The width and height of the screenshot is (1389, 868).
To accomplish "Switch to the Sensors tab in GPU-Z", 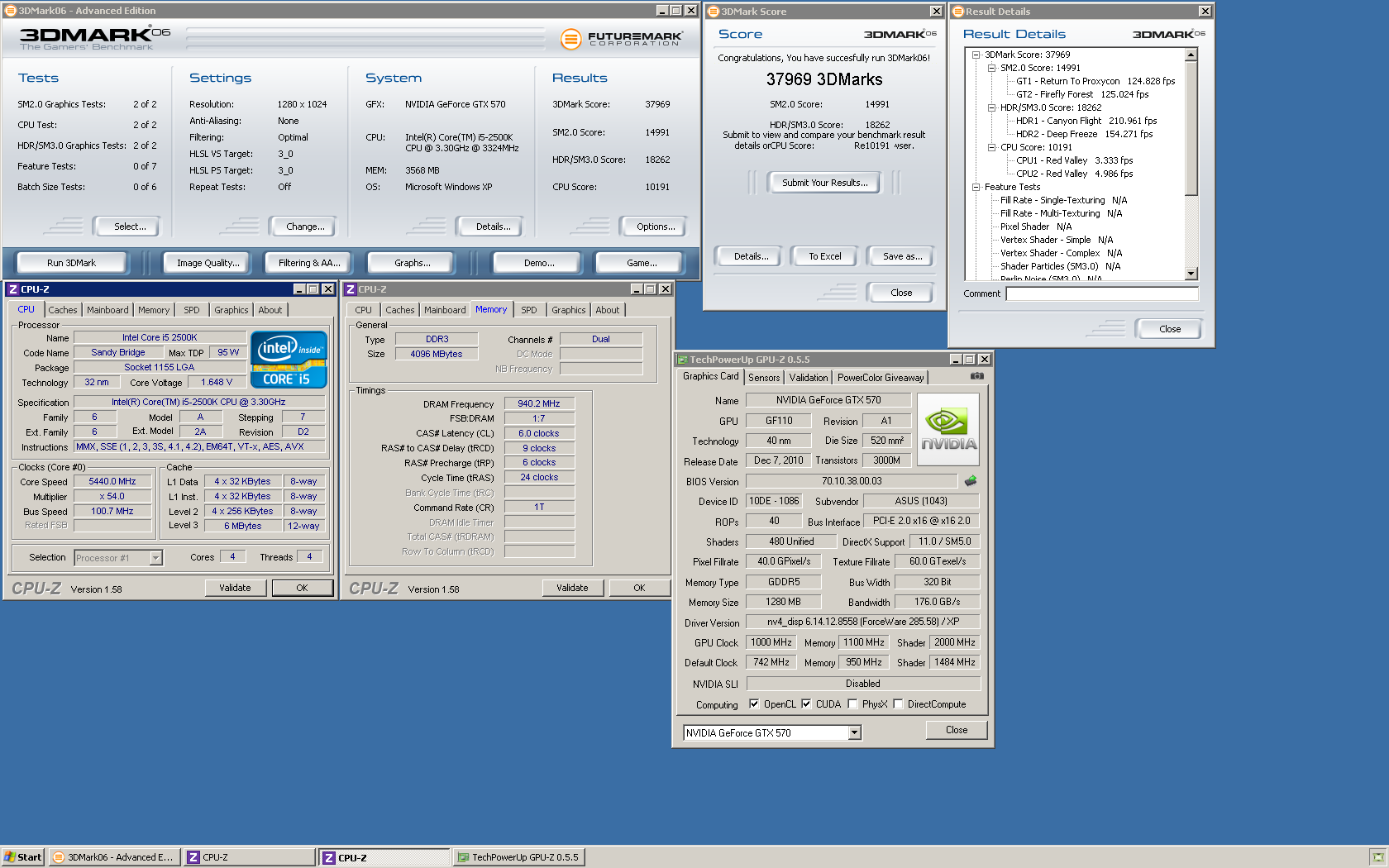I will (x=764, y=378).
